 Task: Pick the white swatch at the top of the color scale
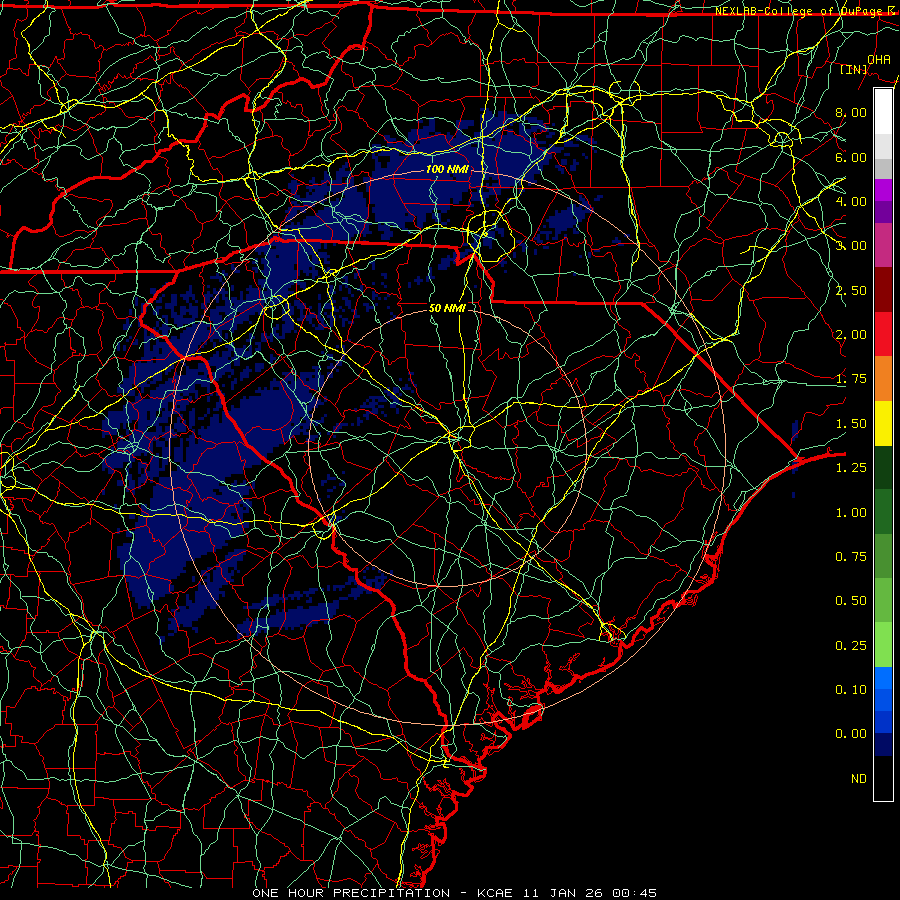(883, 112)
